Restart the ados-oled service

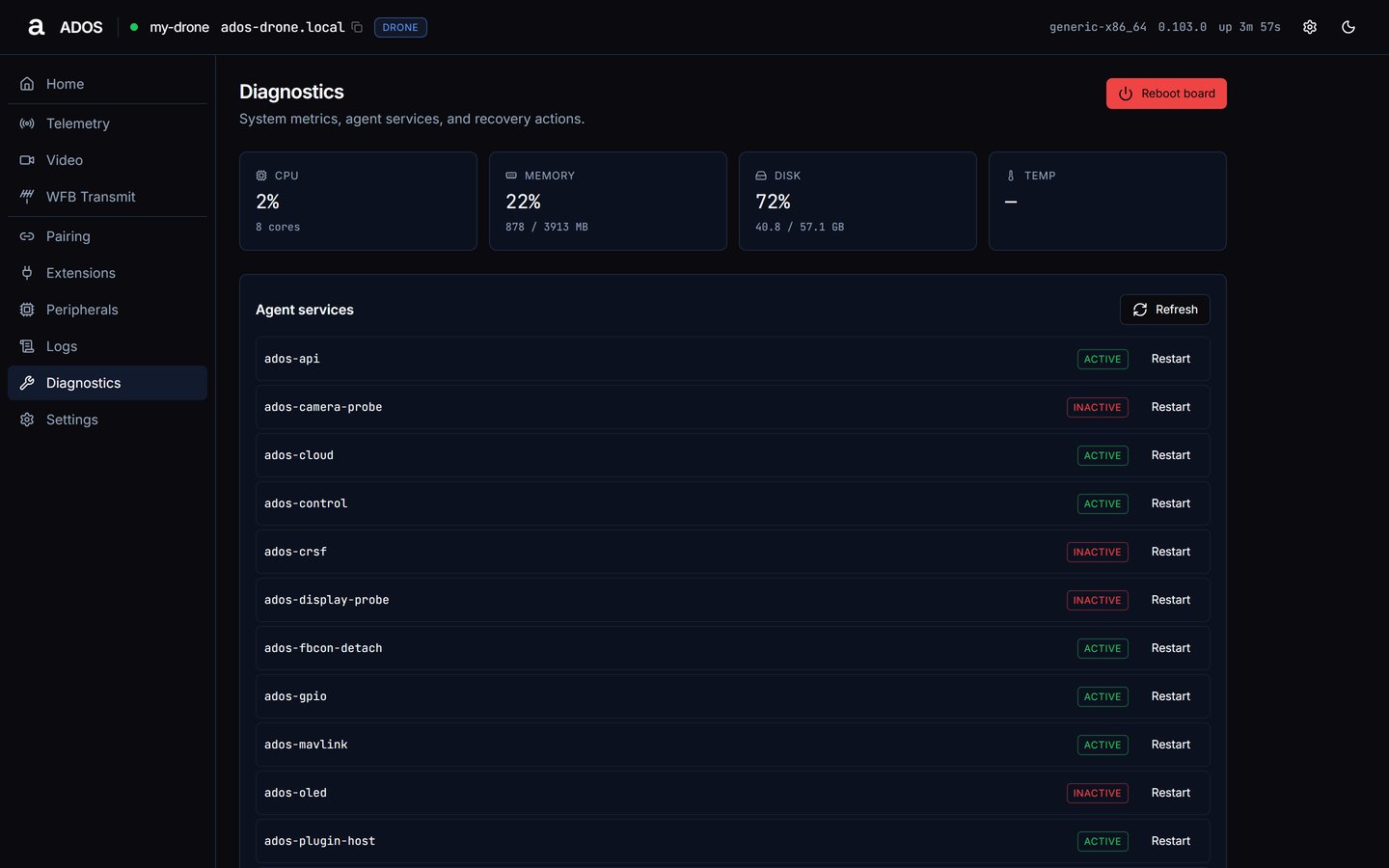coord(1171,793)
